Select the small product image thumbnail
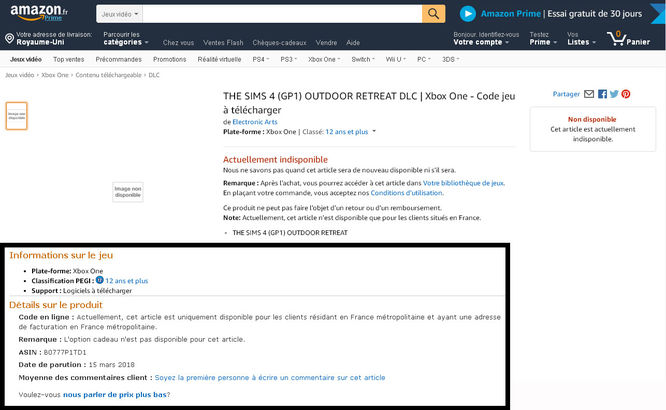The image size is (666, 410). point(17,116)
